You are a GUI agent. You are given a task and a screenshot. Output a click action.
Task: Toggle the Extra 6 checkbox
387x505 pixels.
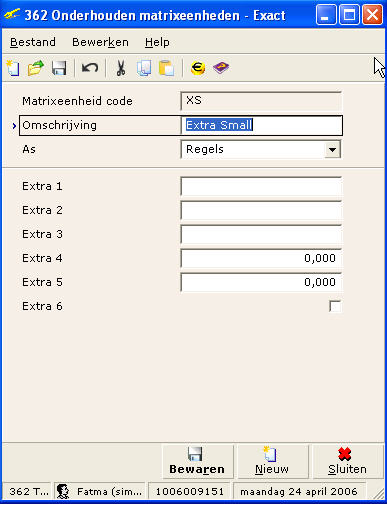335,306
